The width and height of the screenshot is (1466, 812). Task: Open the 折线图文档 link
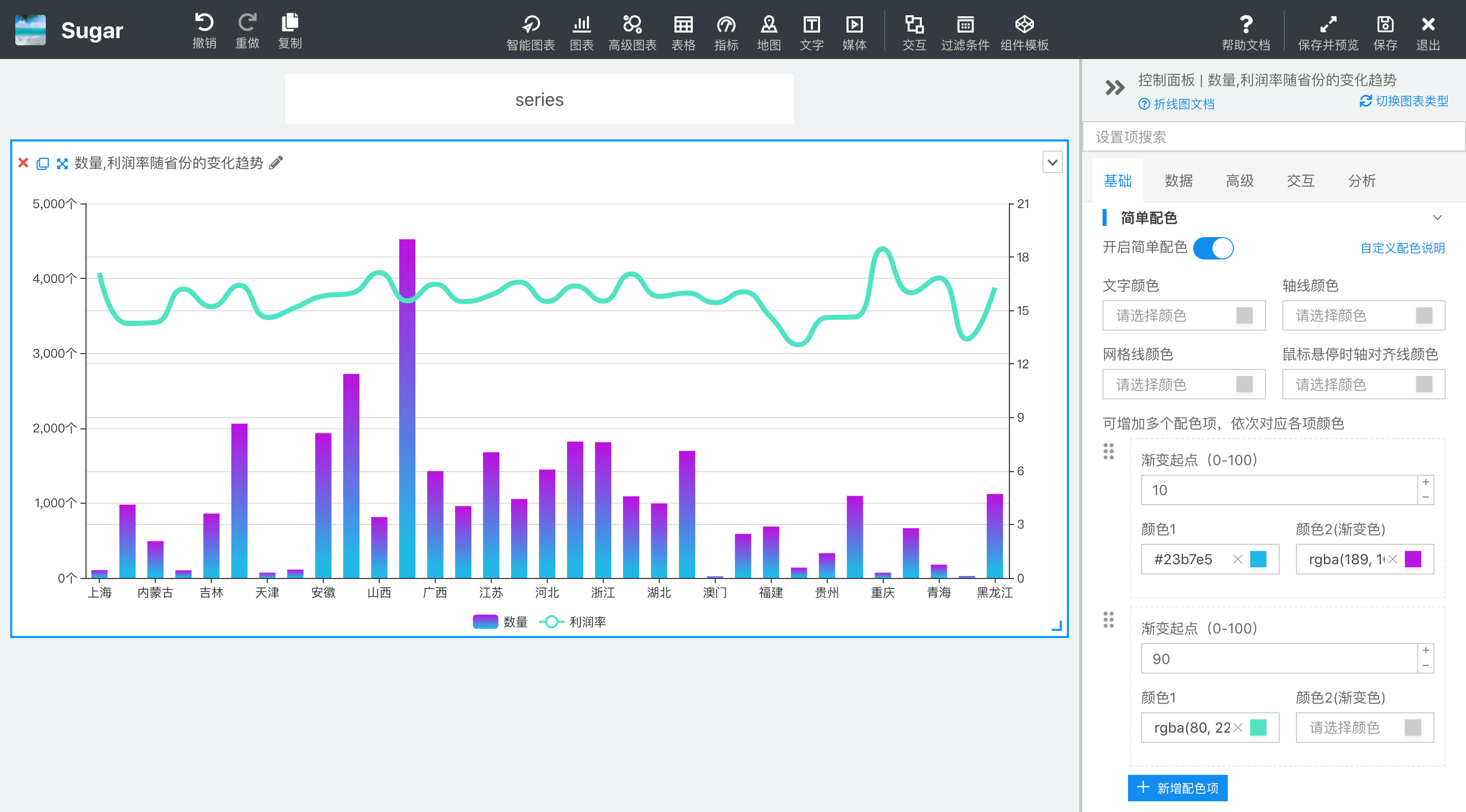[x=1176, y=104]
